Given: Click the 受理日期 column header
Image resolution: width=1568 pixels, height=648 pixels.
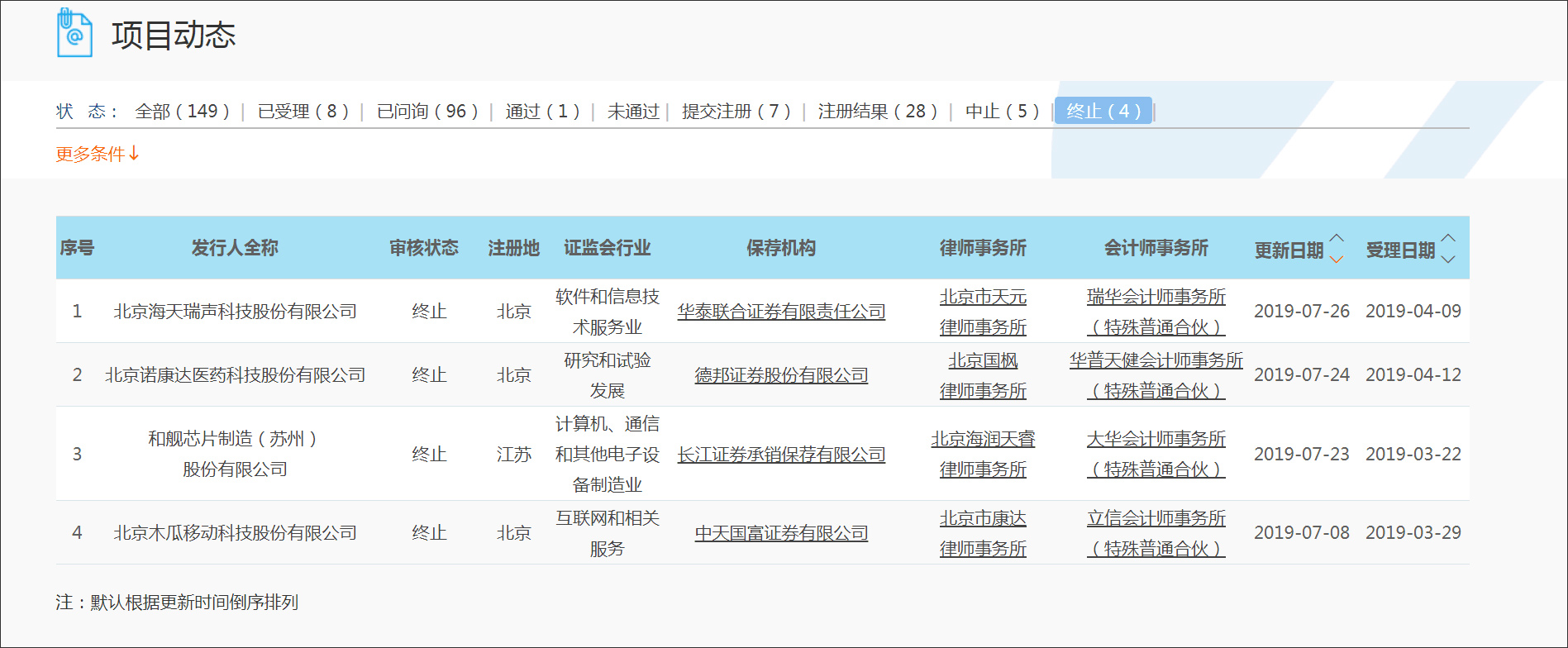Looking at the screenshot, I should (x=1400, y=250).
